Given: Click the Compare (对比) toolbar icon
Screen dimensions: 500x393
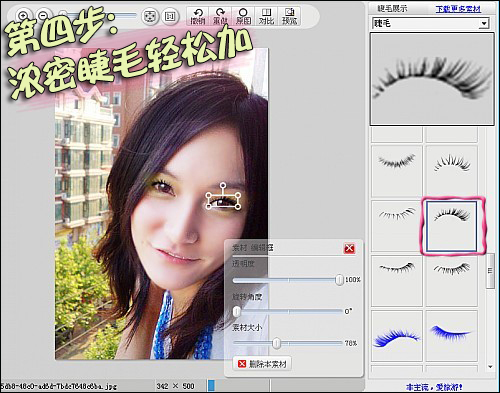Looking at the screenshot, I should point(266,16).
